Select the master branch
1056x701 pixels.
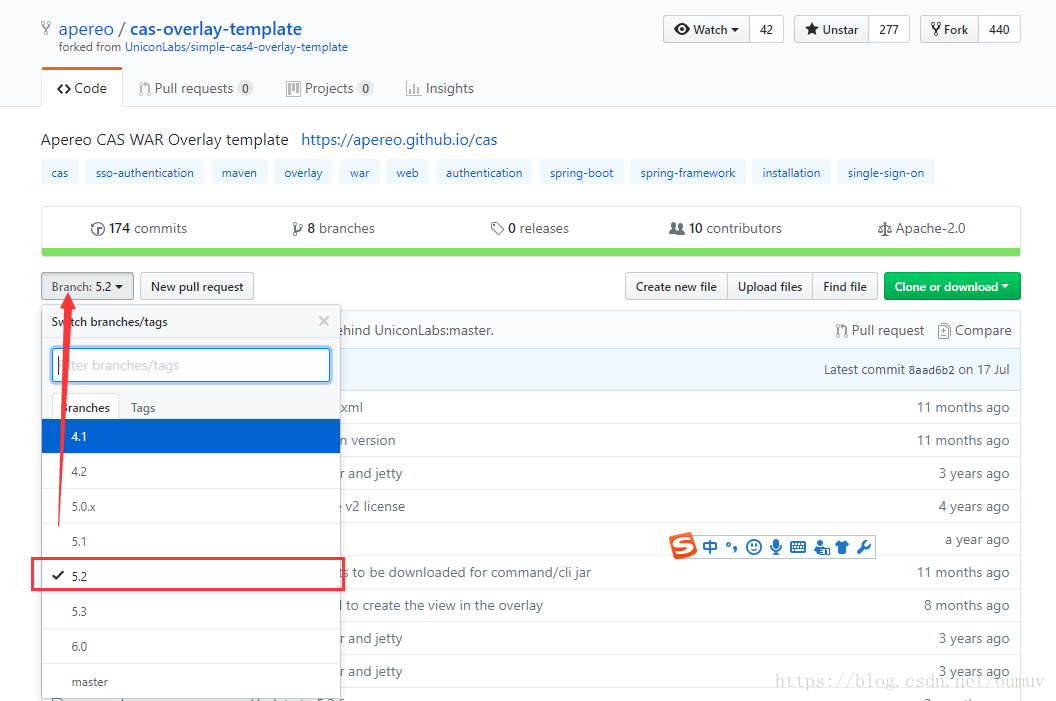pos(191,681)
